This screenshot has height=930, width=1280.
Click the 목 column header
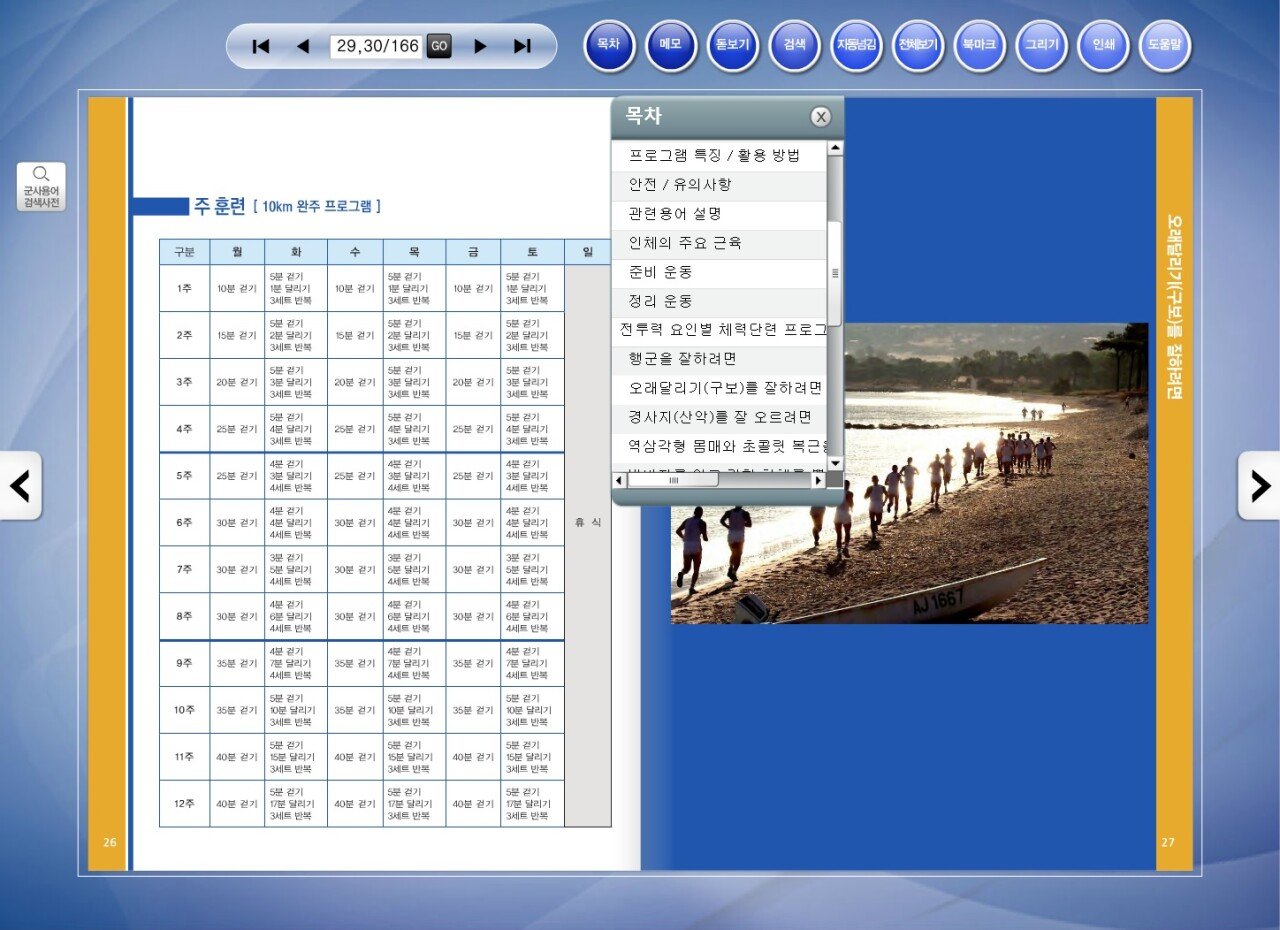pyautogui.click(x=414, y=252)
